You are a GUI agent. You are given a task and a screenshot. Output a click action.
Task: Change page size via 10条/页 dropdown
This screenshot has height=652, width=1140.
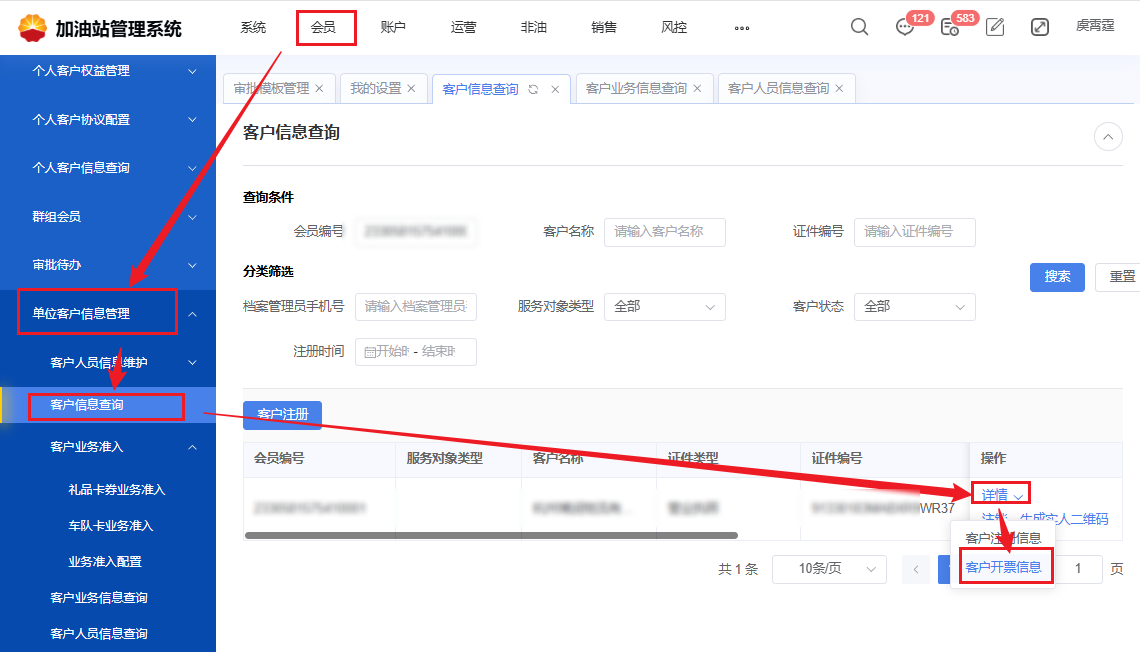[x=829, y=569]
